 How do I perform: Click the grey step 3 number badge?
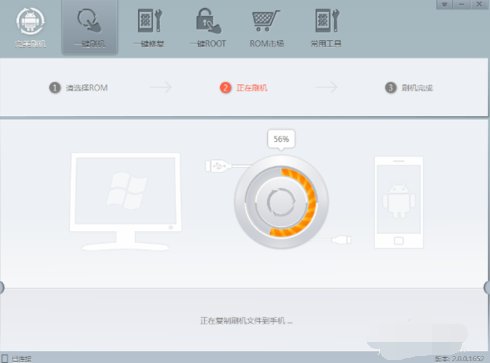(x=391, y=88)
